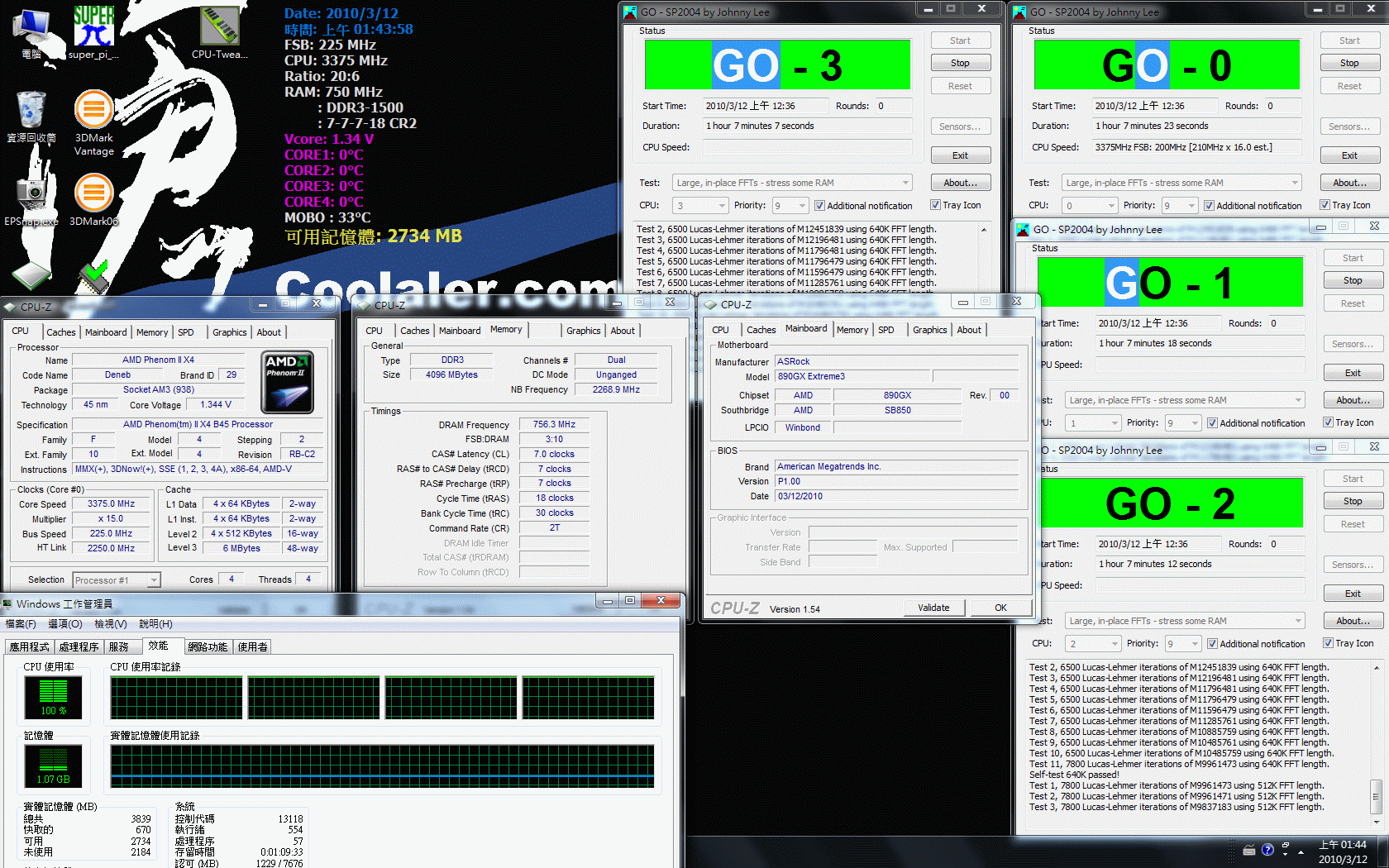The height and width of the screenshot is (868, 1389).
Task: Click the CPU tab CPU-Z window title icon
Action: (10, 307)
